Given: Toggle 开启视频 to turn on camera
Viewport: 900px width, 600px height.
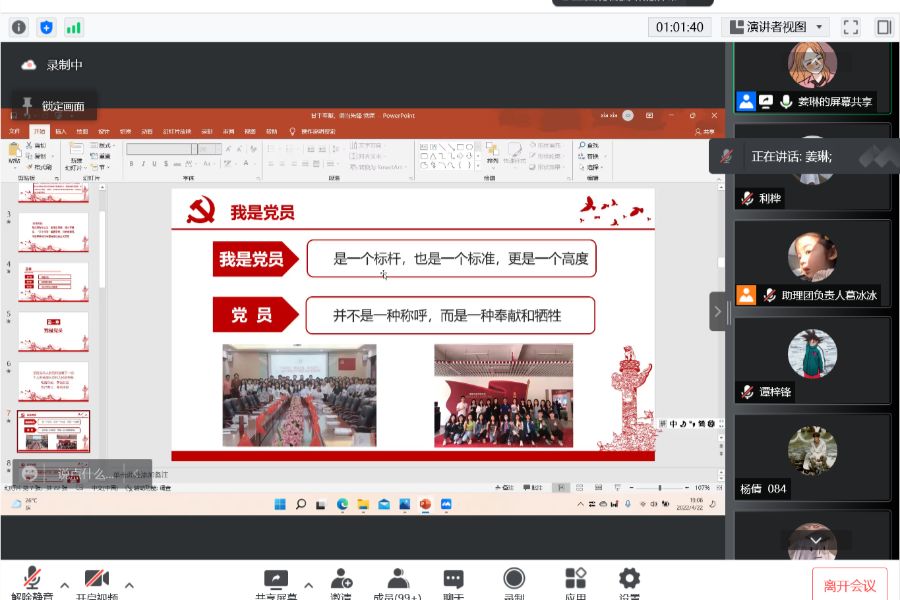Looking at the screenshot, I should coord(96,580).
